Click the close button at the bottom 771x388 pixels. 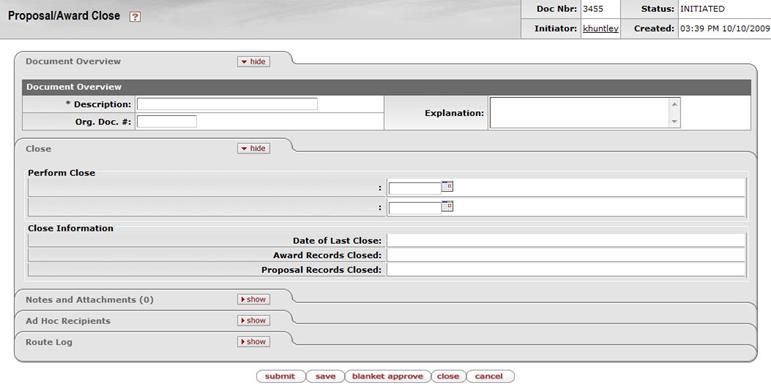click(448, 376)
